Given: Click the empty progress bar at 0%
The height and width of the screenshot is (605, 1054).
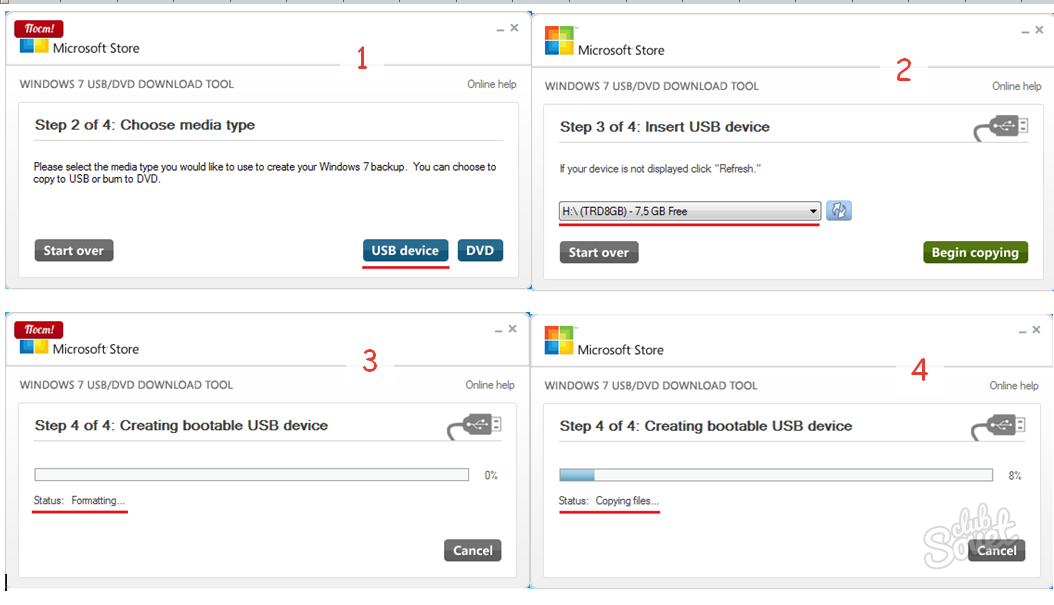Looking at the screenshot, I should pos(251,475).
